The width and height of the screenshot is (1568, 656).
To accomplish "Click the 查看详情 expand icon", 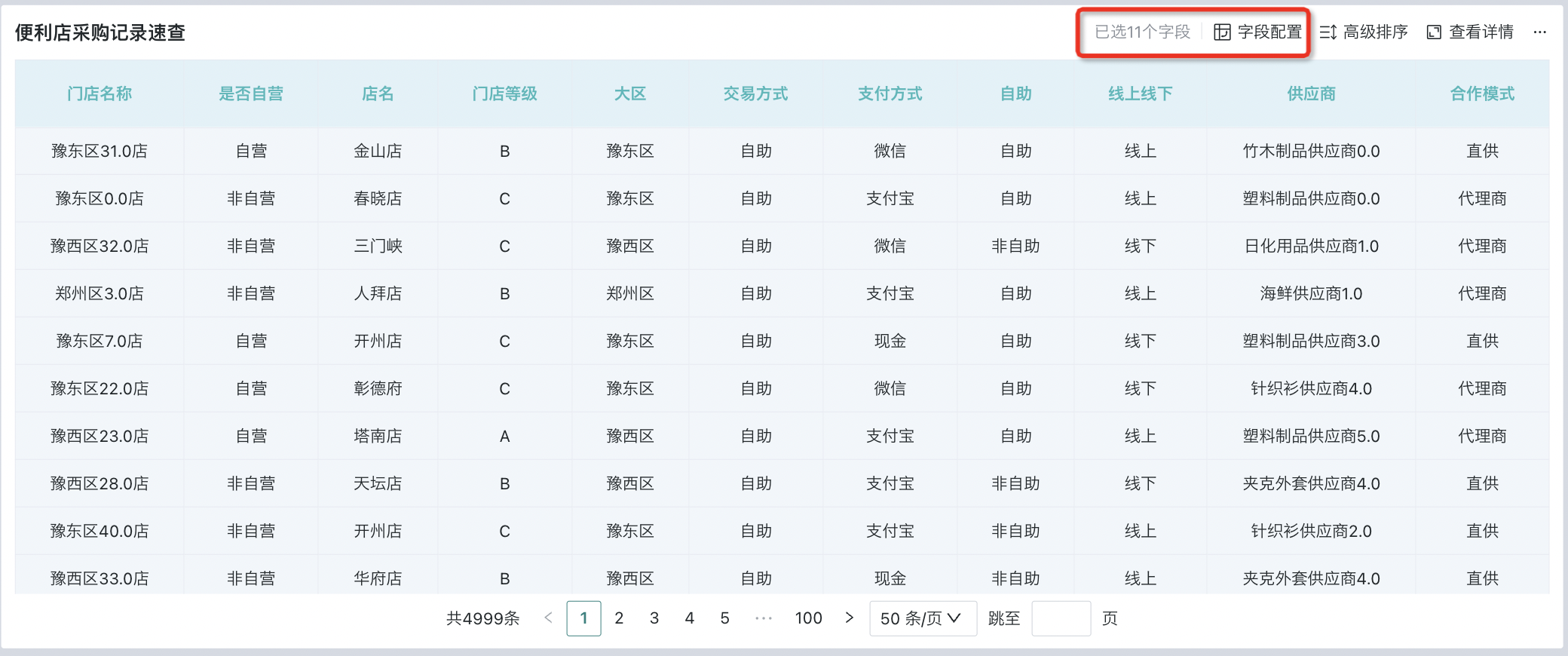I will [x=1434, y=32].
